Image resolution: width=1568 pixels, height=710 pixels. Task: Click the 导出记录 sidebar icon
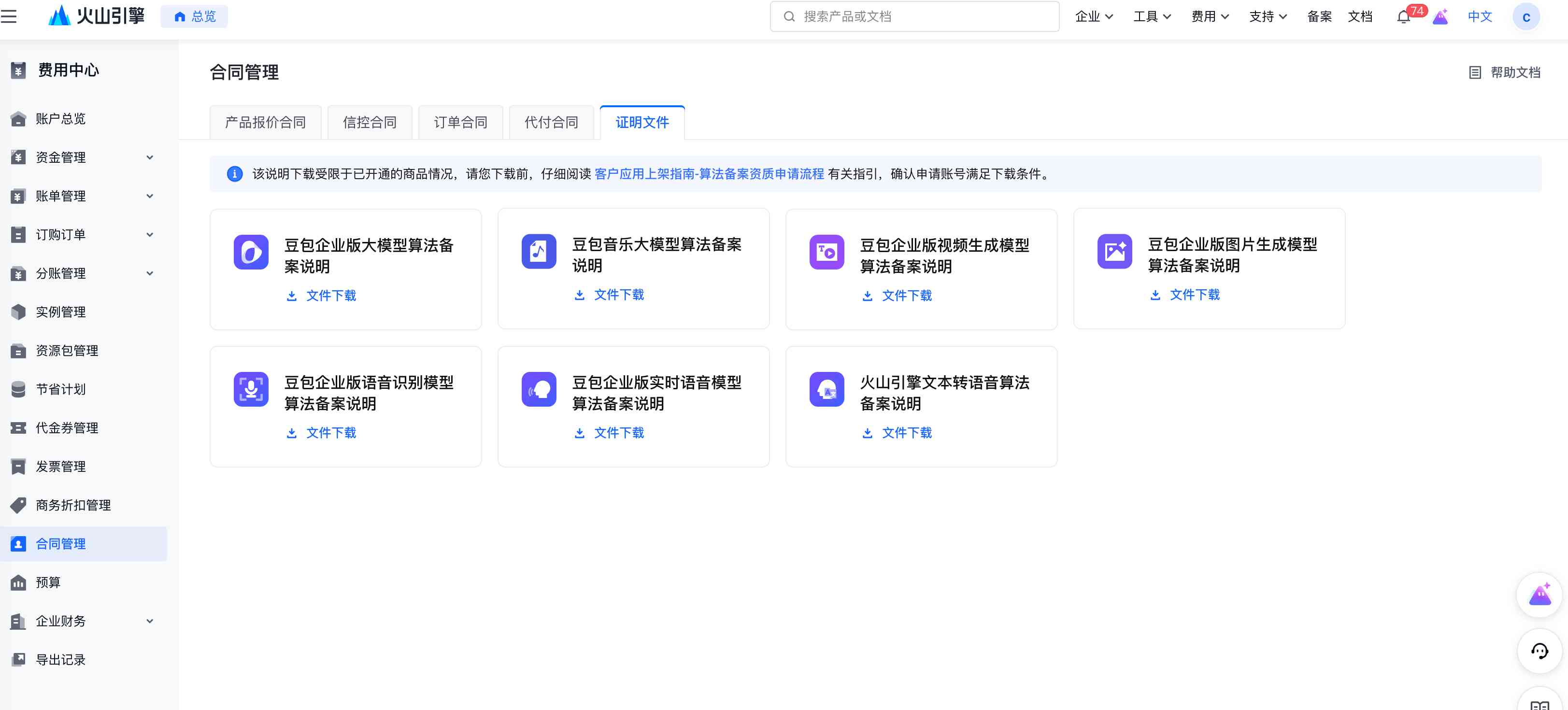pyautogui.click(x=18, y=660)
